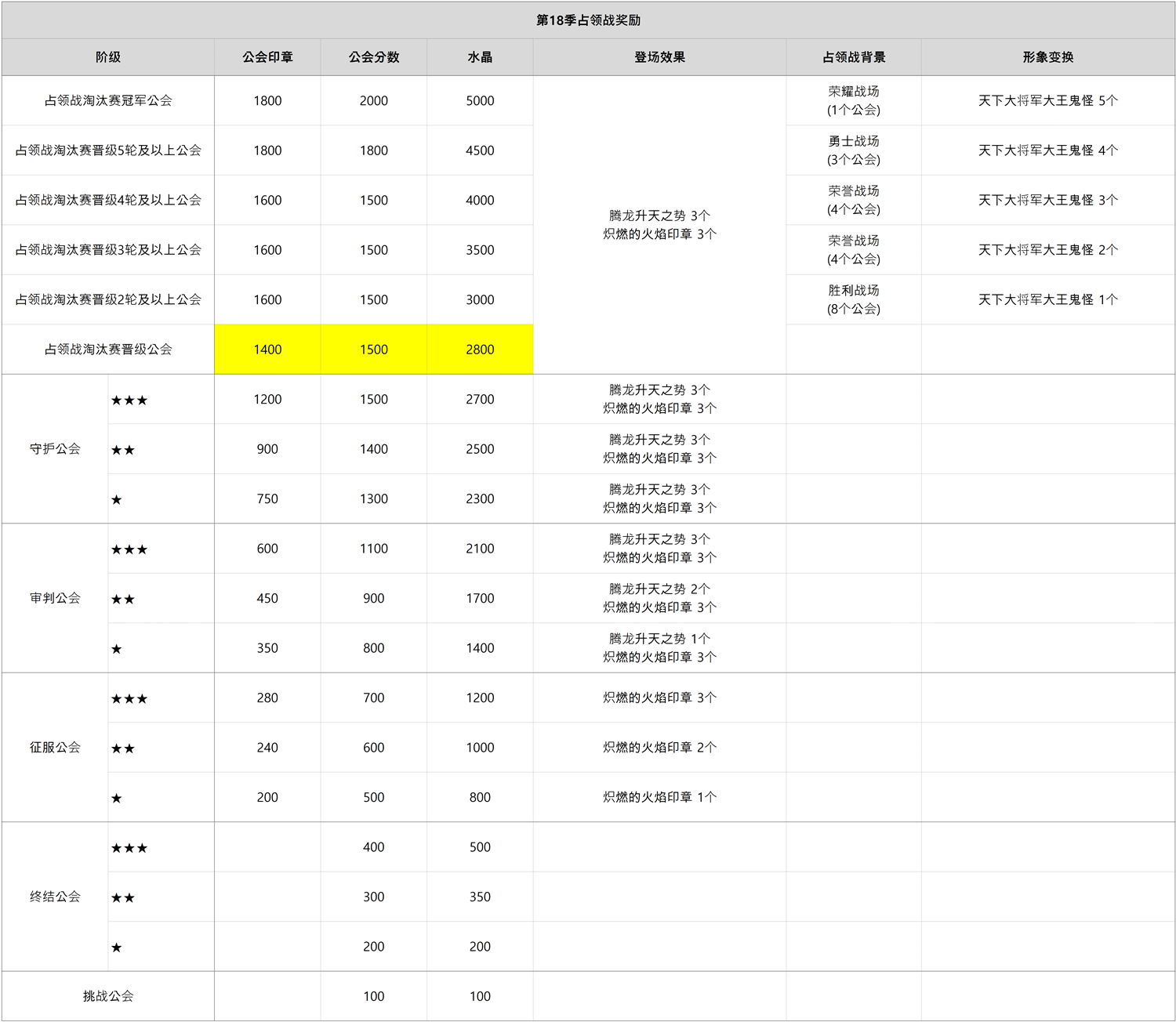Click the 挑战公会 row label
The width and height of the screenshot is (1176, 1022).
108,996
